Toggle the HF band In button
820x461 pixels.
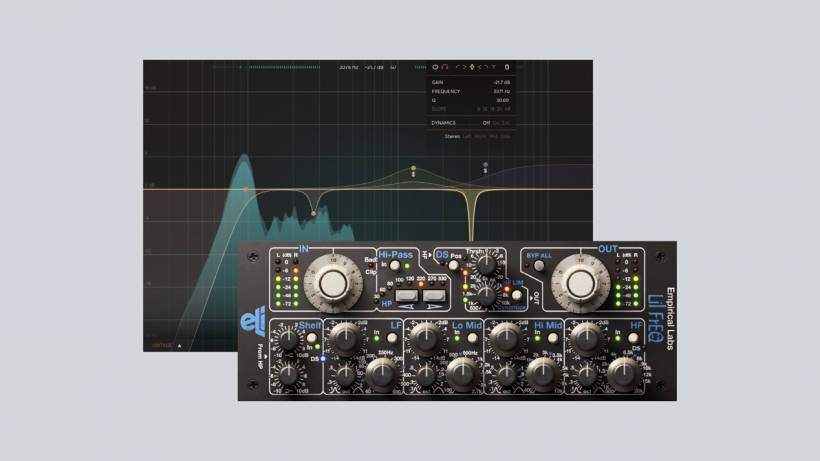(633, 338)
